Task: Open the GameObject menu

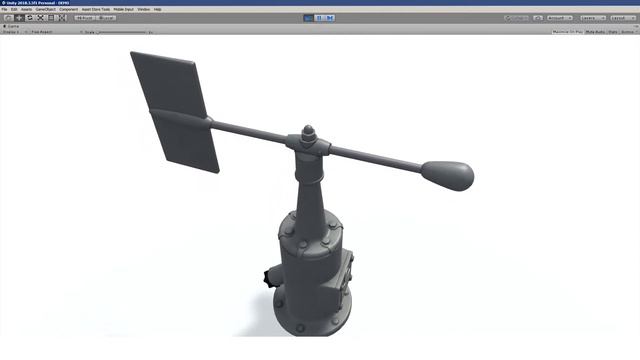Action: click(46, 9)
